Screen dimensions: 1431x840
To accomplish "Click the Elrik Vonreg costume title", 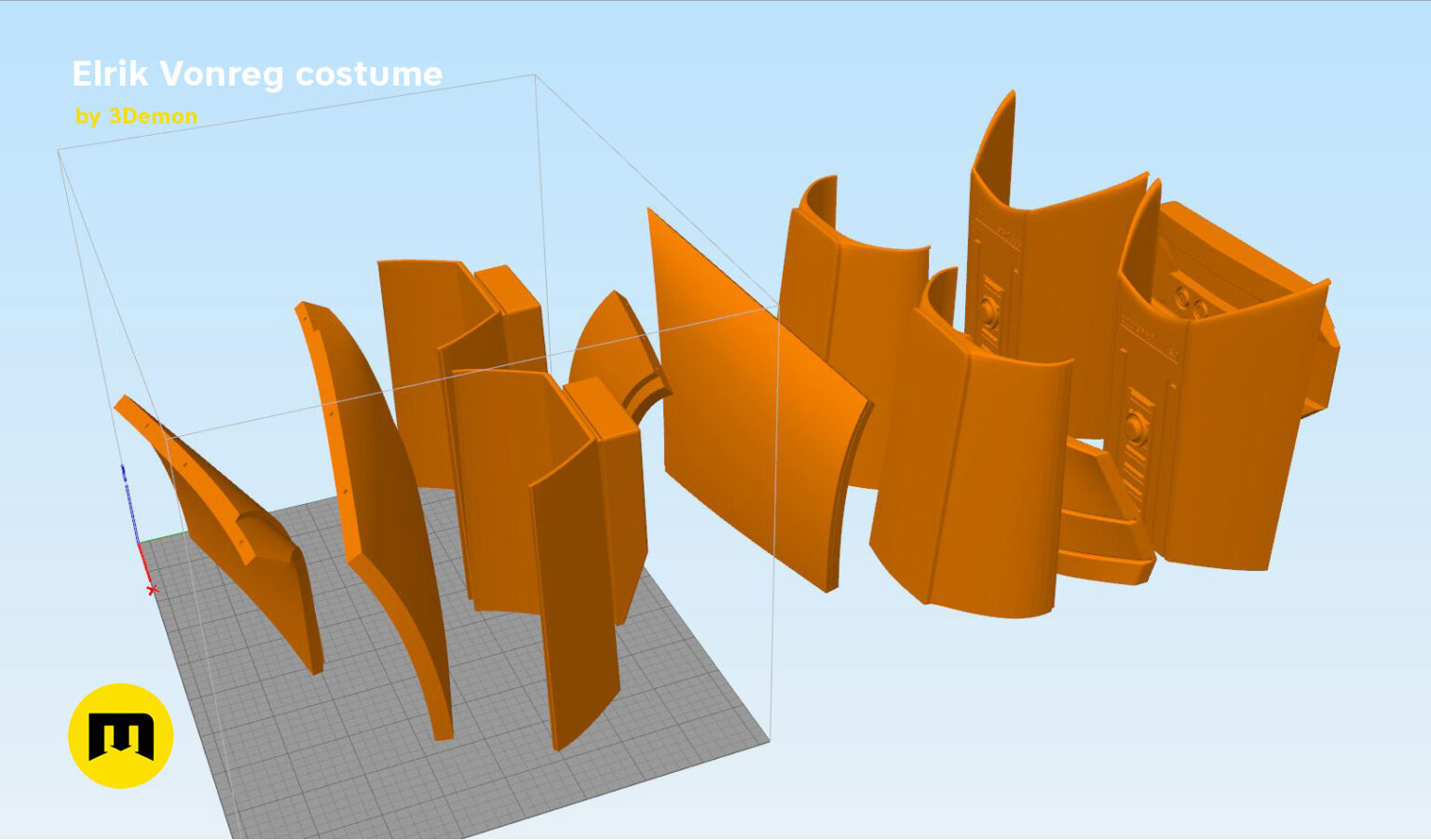I will [257, 74].
